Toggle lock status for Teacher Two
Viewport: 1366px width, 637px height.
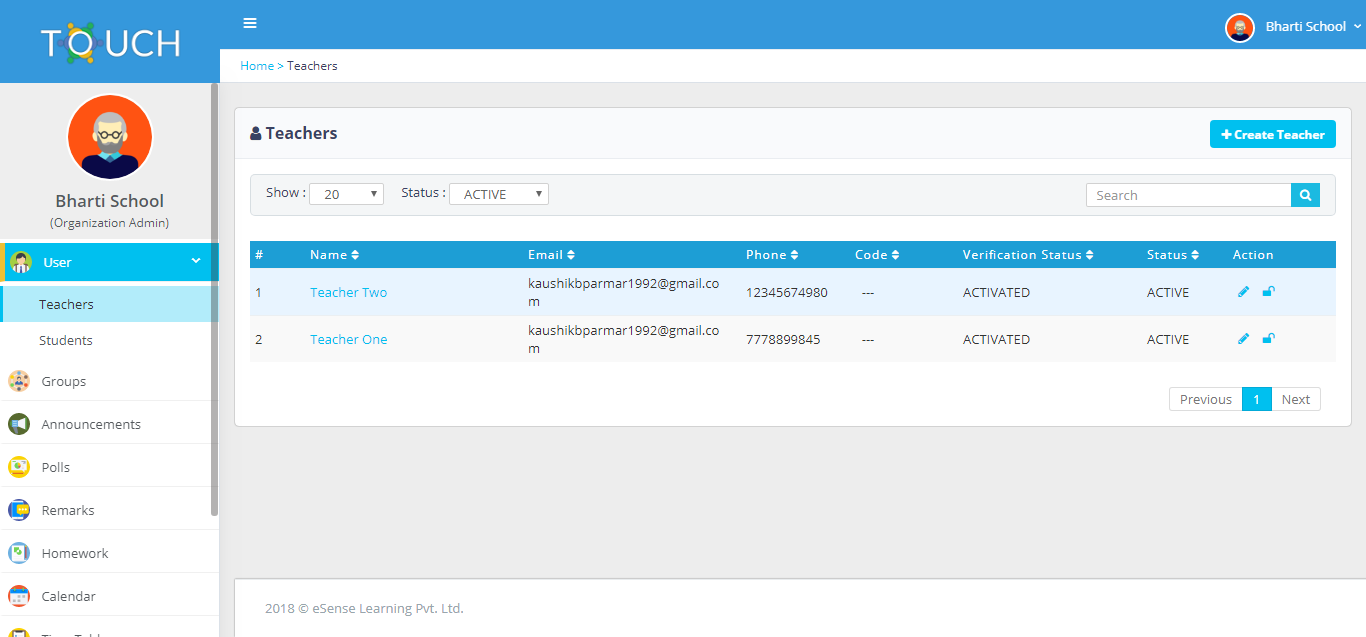tap(1268, 292)
